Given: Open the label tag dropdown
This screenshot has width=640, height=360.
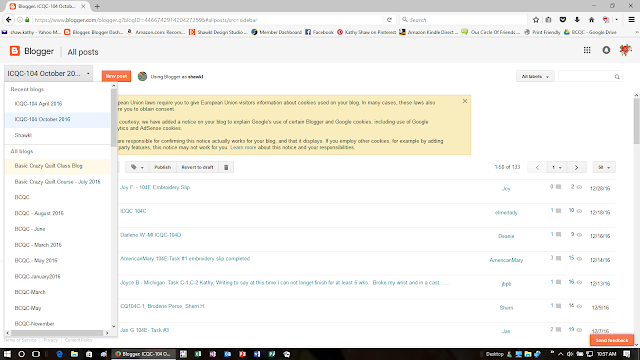Looking at the screenshot, I should coord(137,167).
